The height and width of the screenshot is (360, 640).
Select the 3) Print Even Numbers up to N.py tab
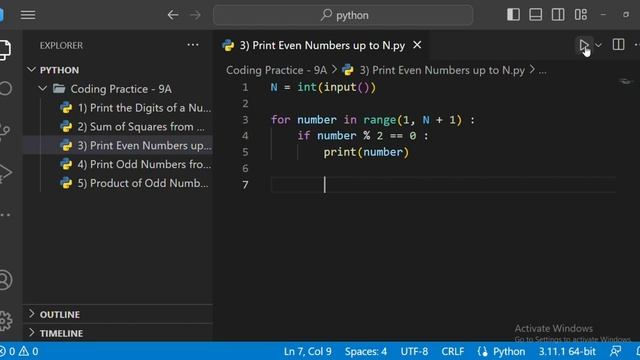click(322, 45)
